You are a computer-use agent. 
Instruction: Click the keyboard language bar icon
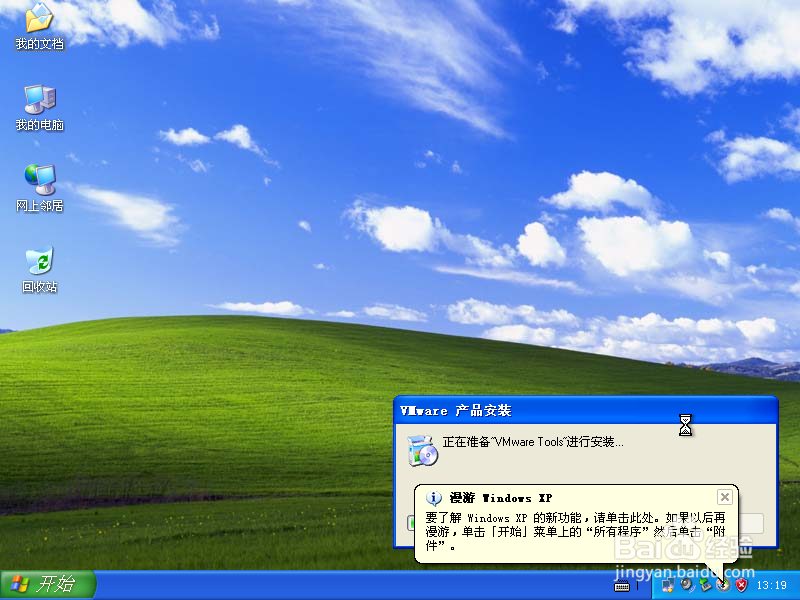[x=621, y=586]
